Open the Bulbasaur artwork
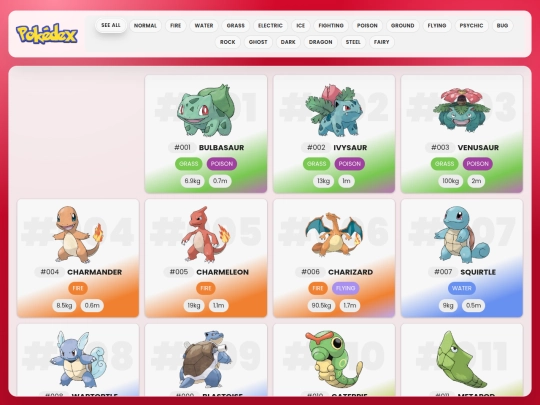 206,110
